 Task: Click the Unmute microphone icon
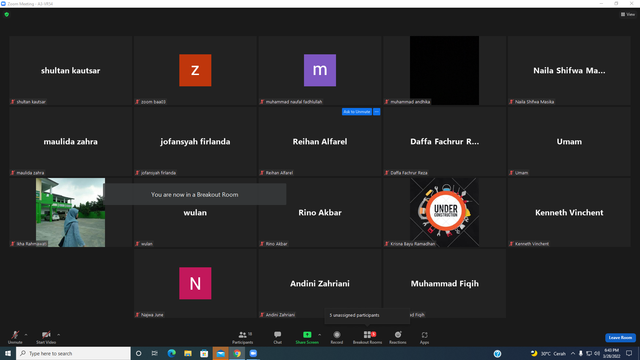tap(15, 335)
